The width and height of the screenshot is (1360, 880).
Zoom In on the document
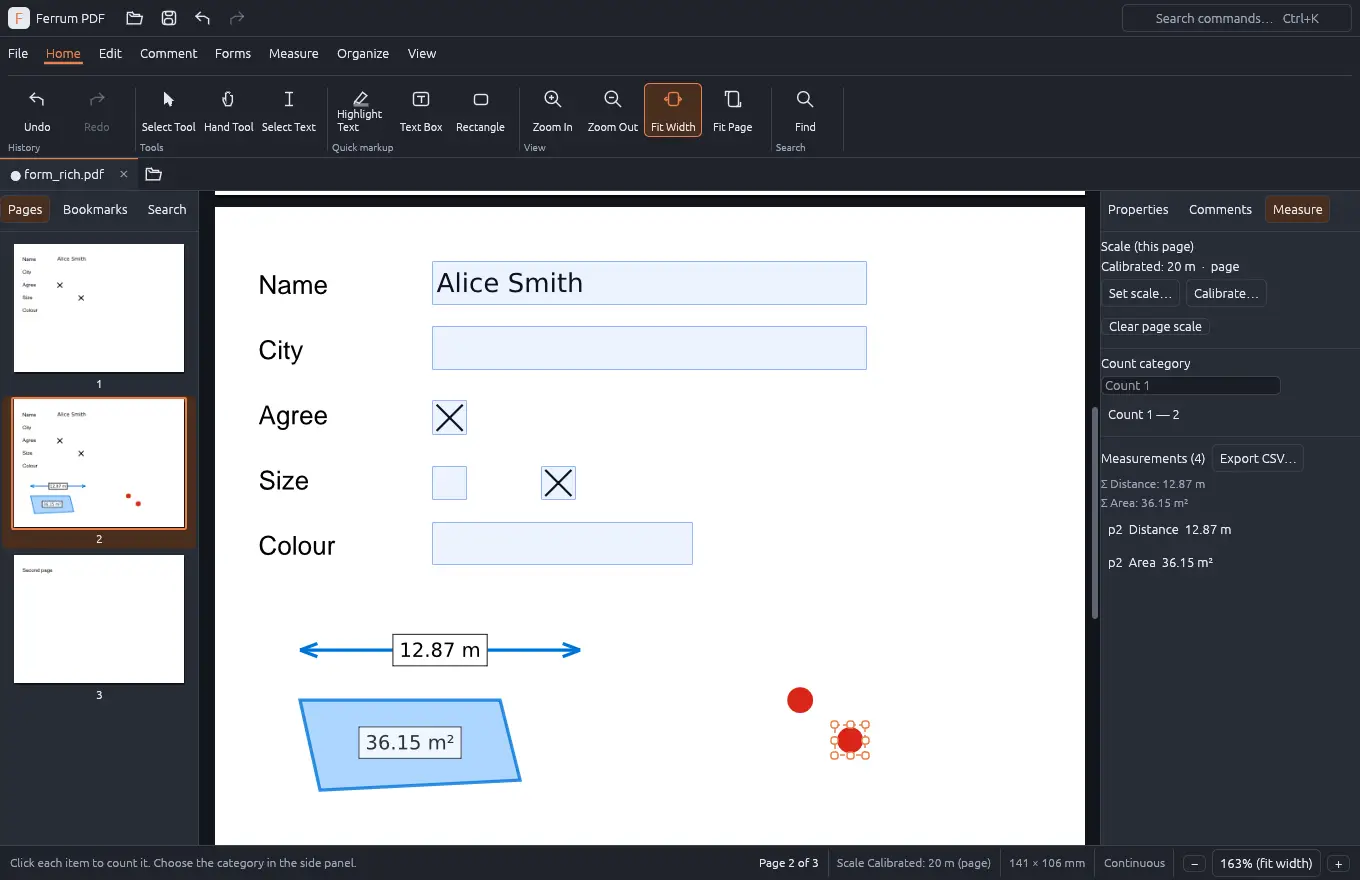click(553, 110)
